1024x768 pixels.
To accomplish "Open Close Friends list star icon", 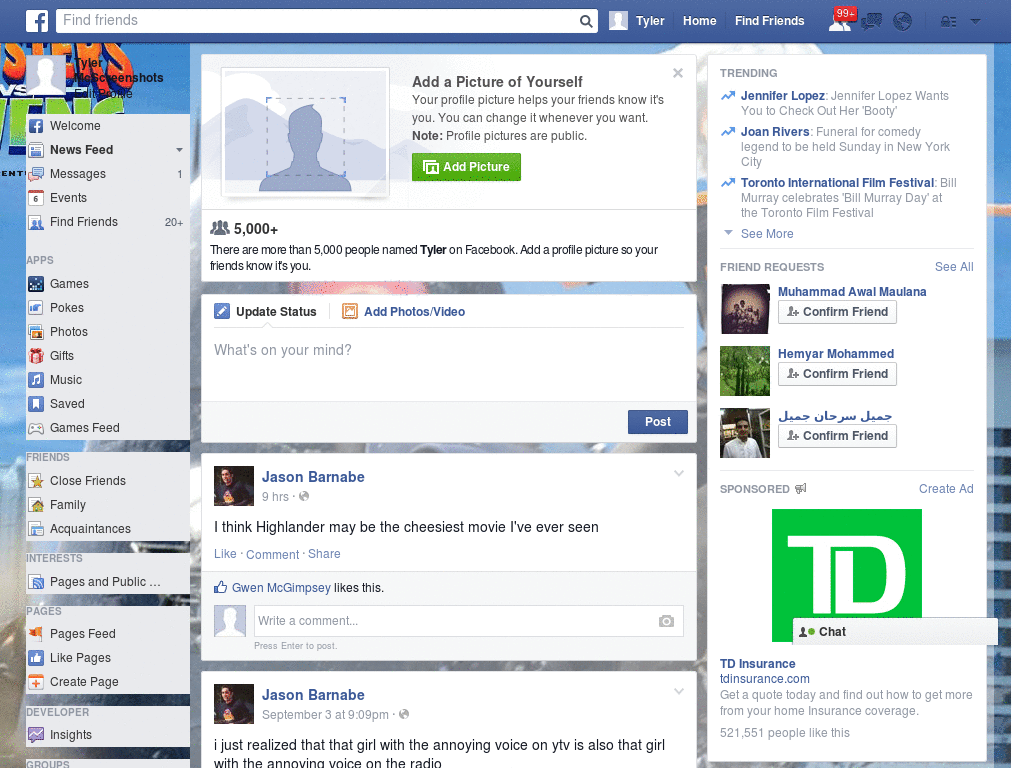I will [36, 481].
